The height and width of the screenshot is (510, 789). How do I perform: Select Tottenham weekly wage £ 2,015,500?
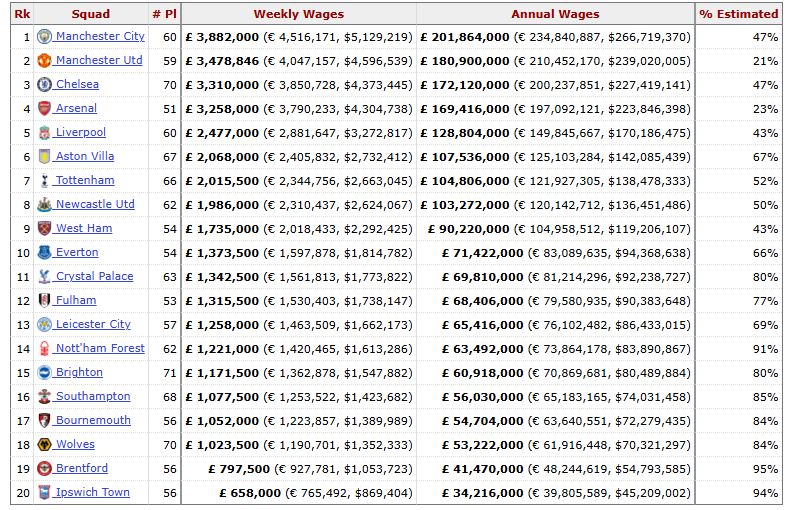pyautogui.click(x=222, y=181)
